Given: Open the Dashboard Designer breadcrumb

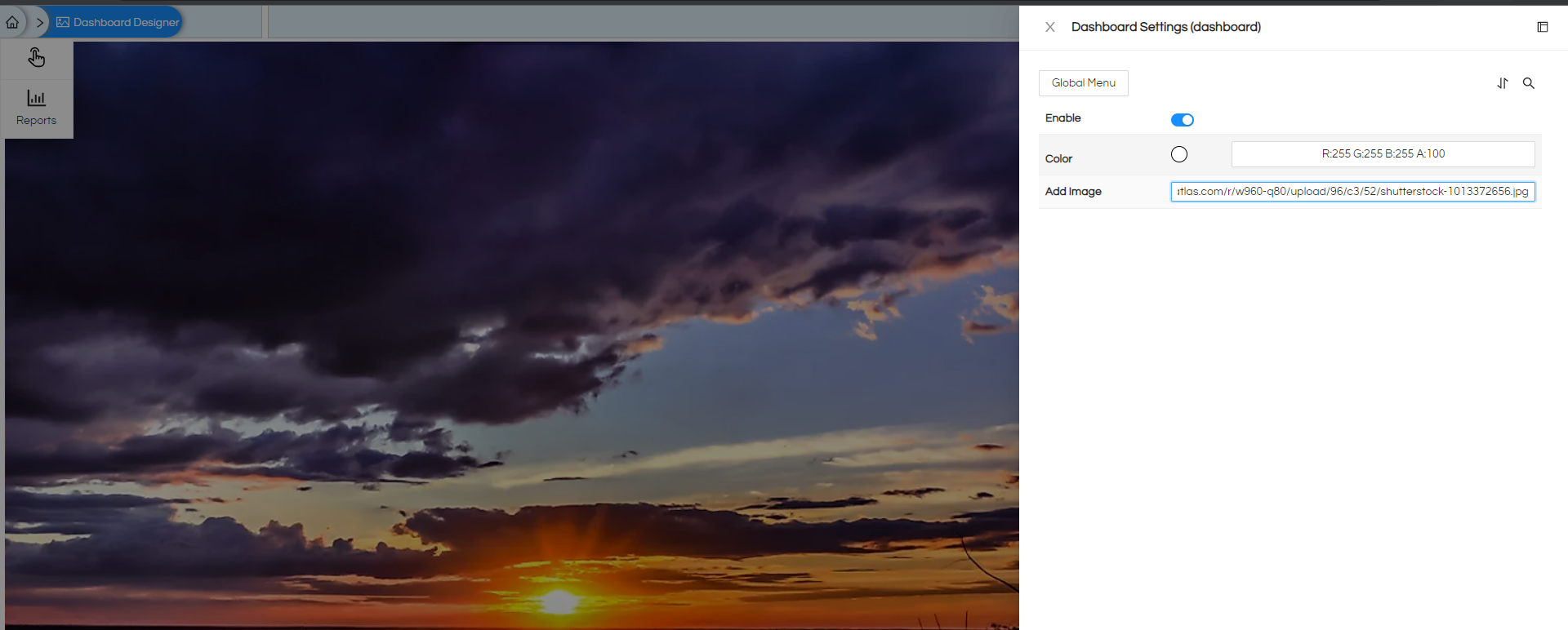Looking at the screenshot, I should [x=118, y=22].
